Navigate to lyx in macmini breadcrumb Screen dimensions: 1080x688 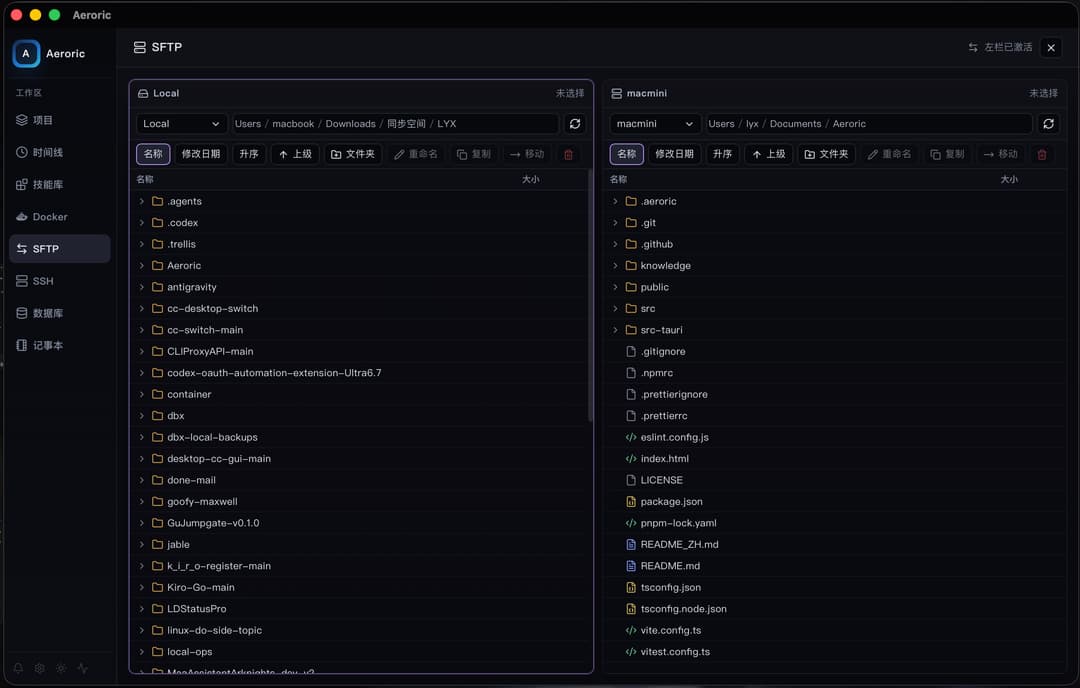click(752, 124)
